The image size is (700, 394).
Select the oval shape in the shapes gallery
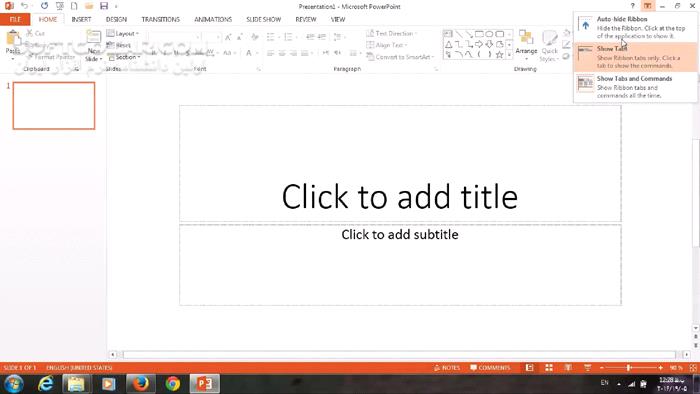pyautogui.click(x=489, y=34)
